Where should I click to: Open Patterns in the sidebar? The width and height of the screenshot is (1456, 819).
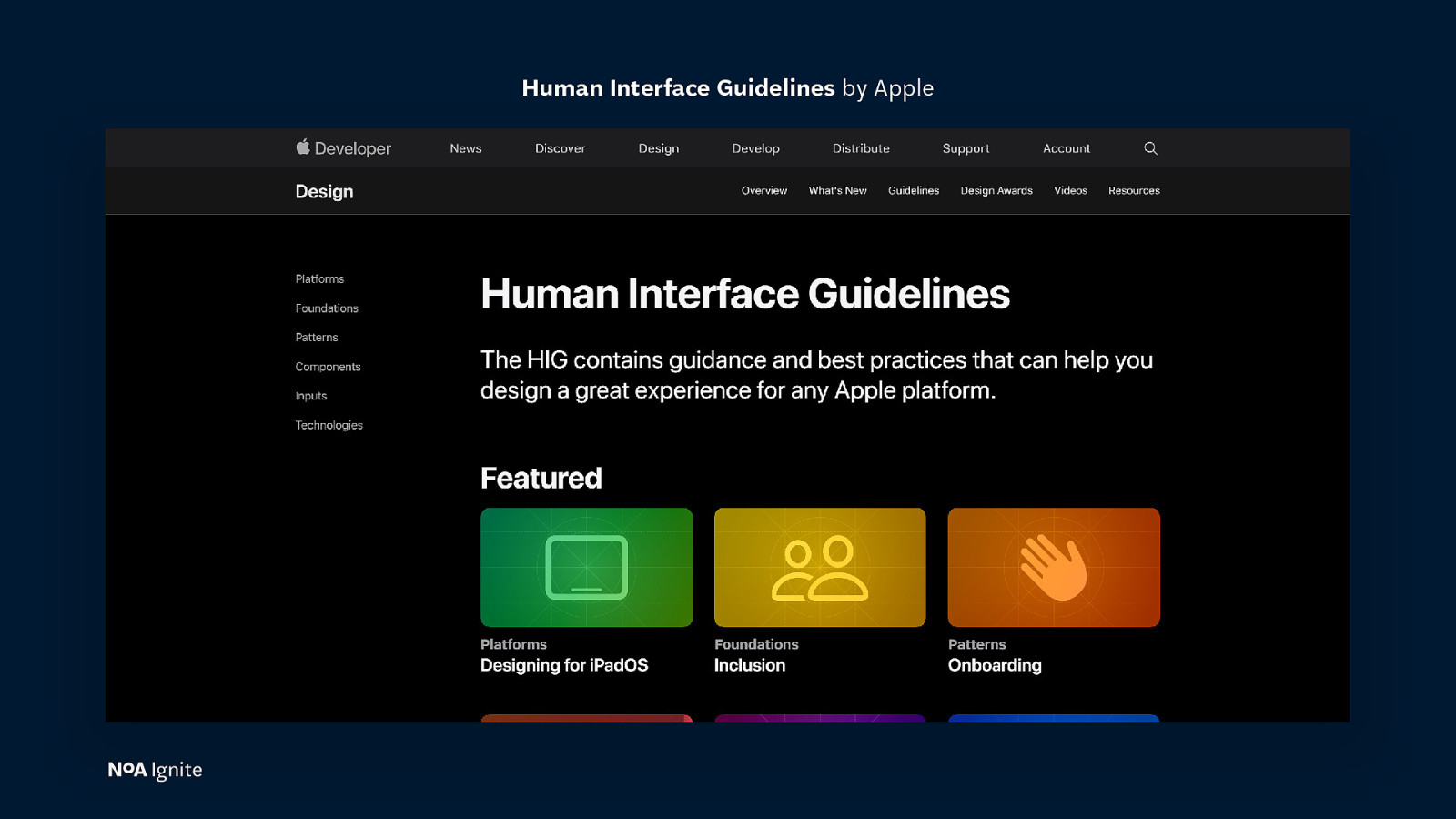317,338
